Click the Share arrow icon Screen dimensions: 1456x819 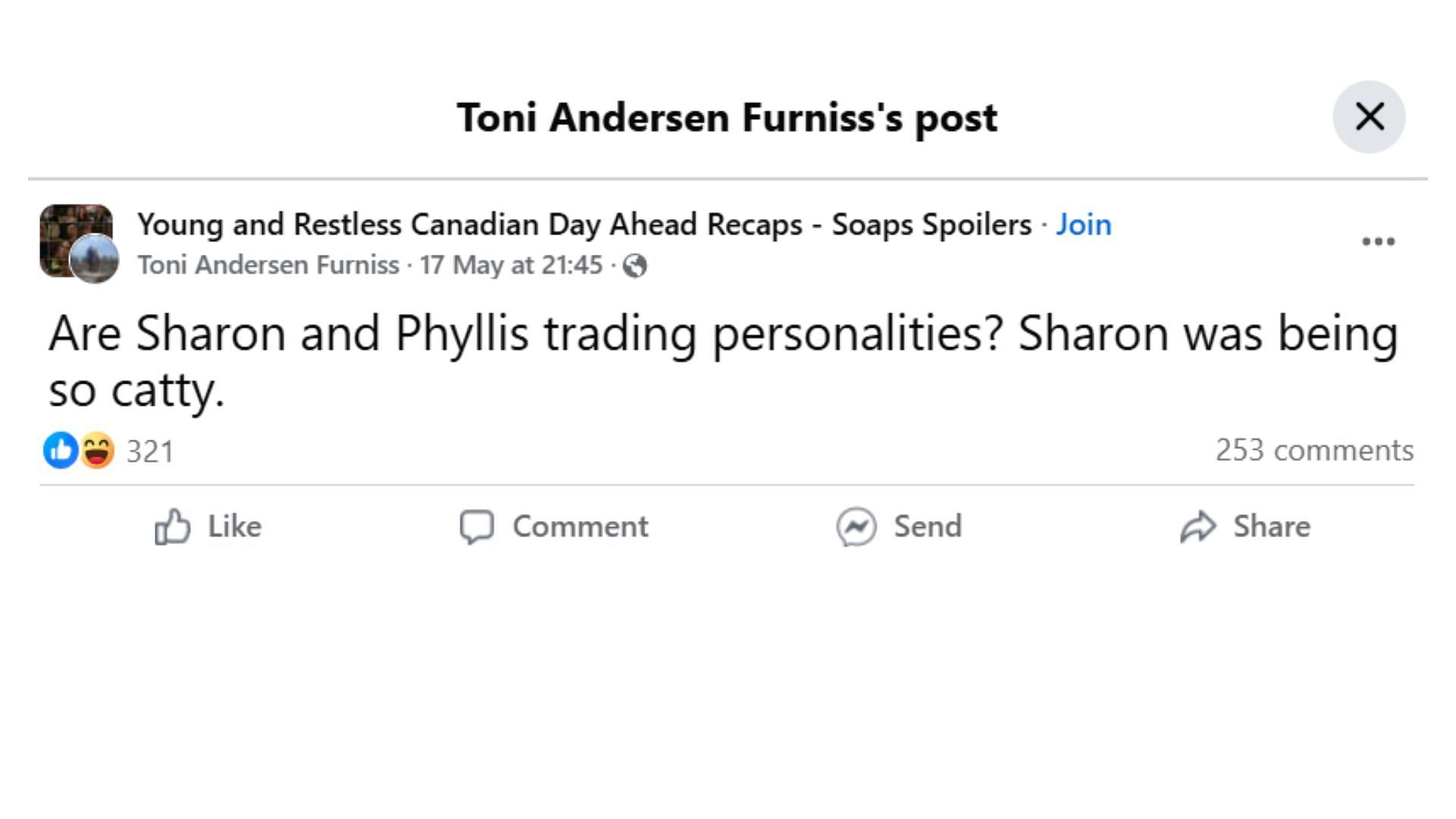pyautogui.click(x=1198, y=526)
